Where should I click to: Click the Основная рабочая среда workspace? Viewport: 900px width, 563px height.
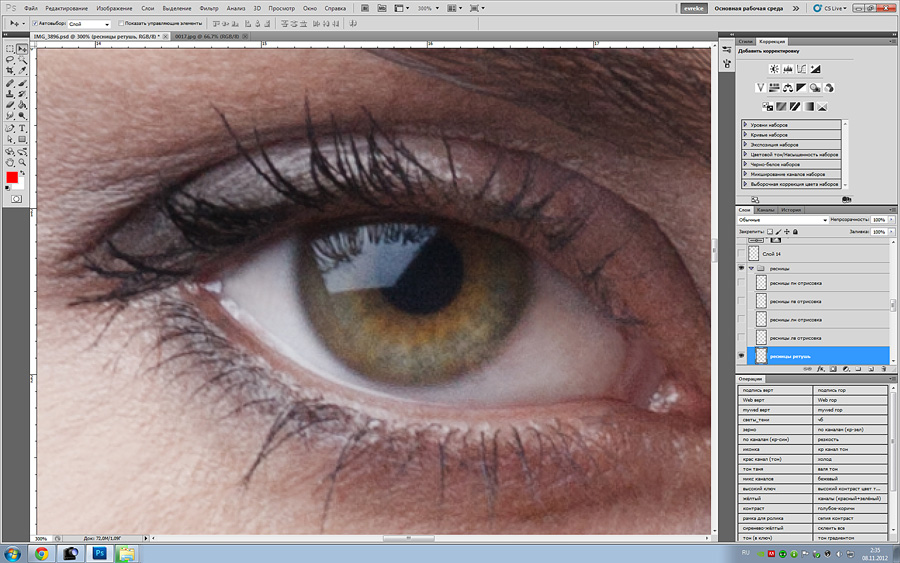pos(748,8)
